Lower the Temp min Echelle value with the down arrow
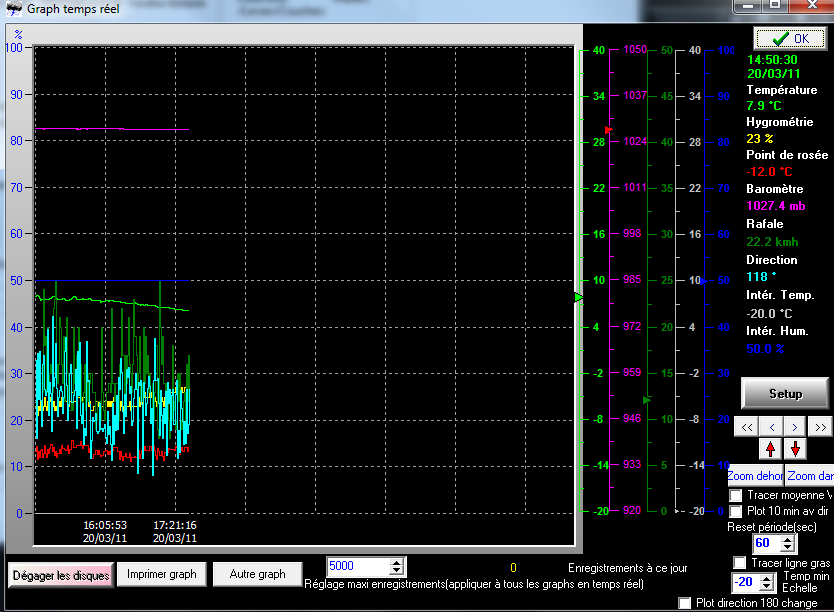The height and width of the screenshot is (612, 834). pos(766,586)
